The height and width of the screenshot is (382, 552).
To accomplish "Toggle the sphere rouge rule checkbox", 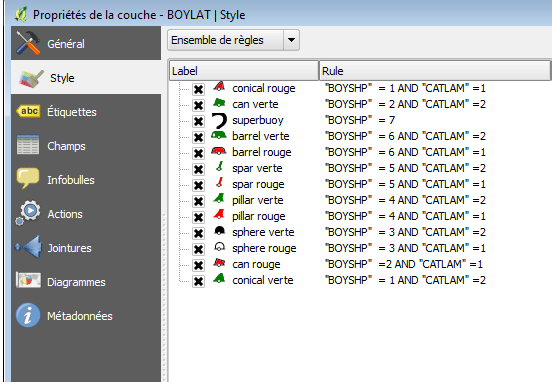I will point(198,249).
